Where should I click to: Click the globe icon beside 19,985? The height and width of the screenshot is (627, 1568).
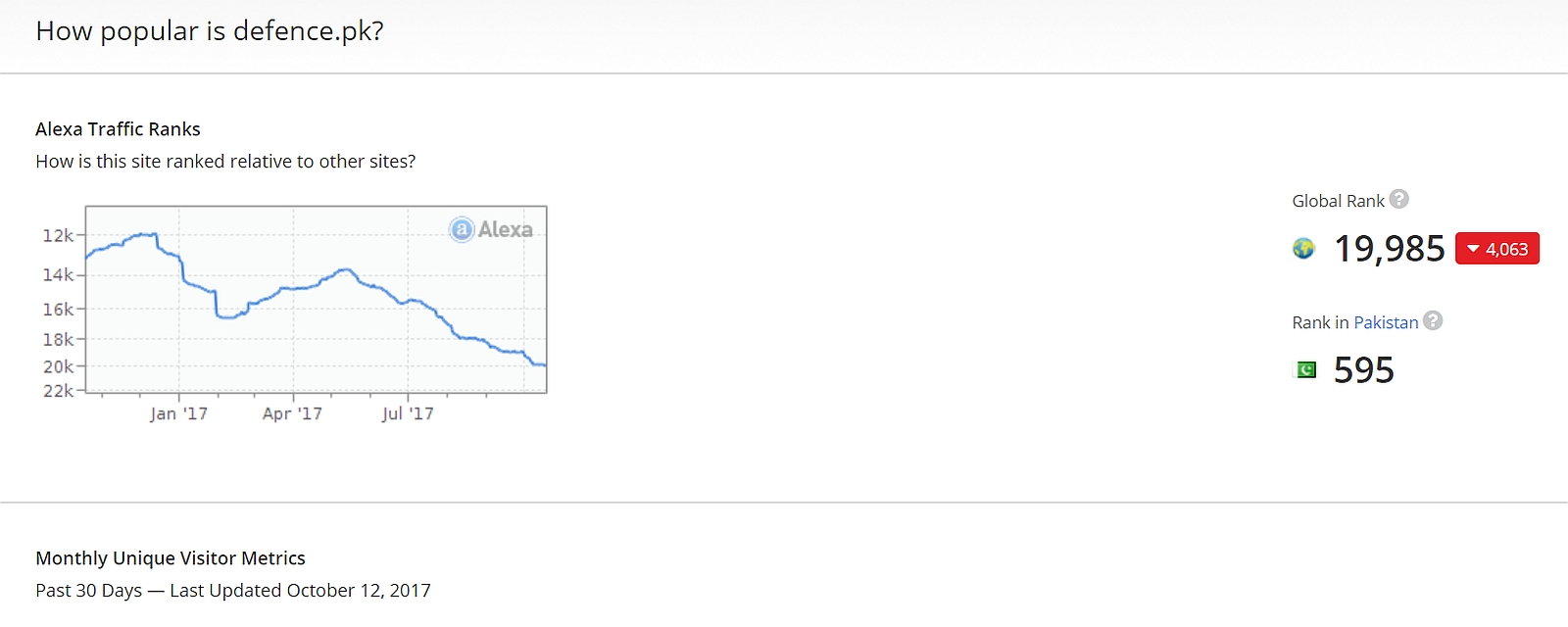tap(1303, 249)
